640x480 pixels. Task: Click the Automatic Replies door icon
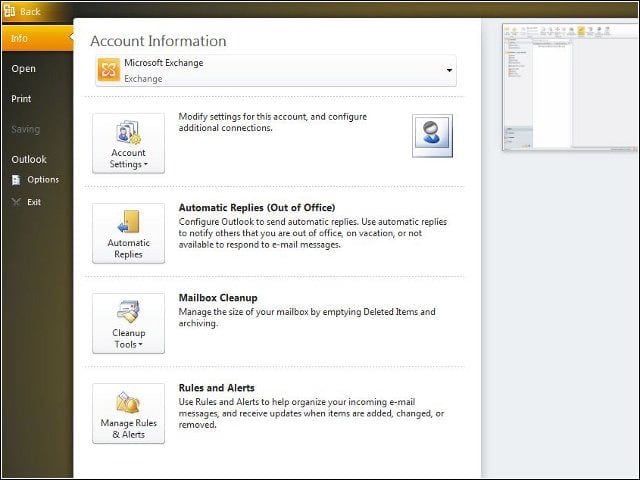[129, 222]
